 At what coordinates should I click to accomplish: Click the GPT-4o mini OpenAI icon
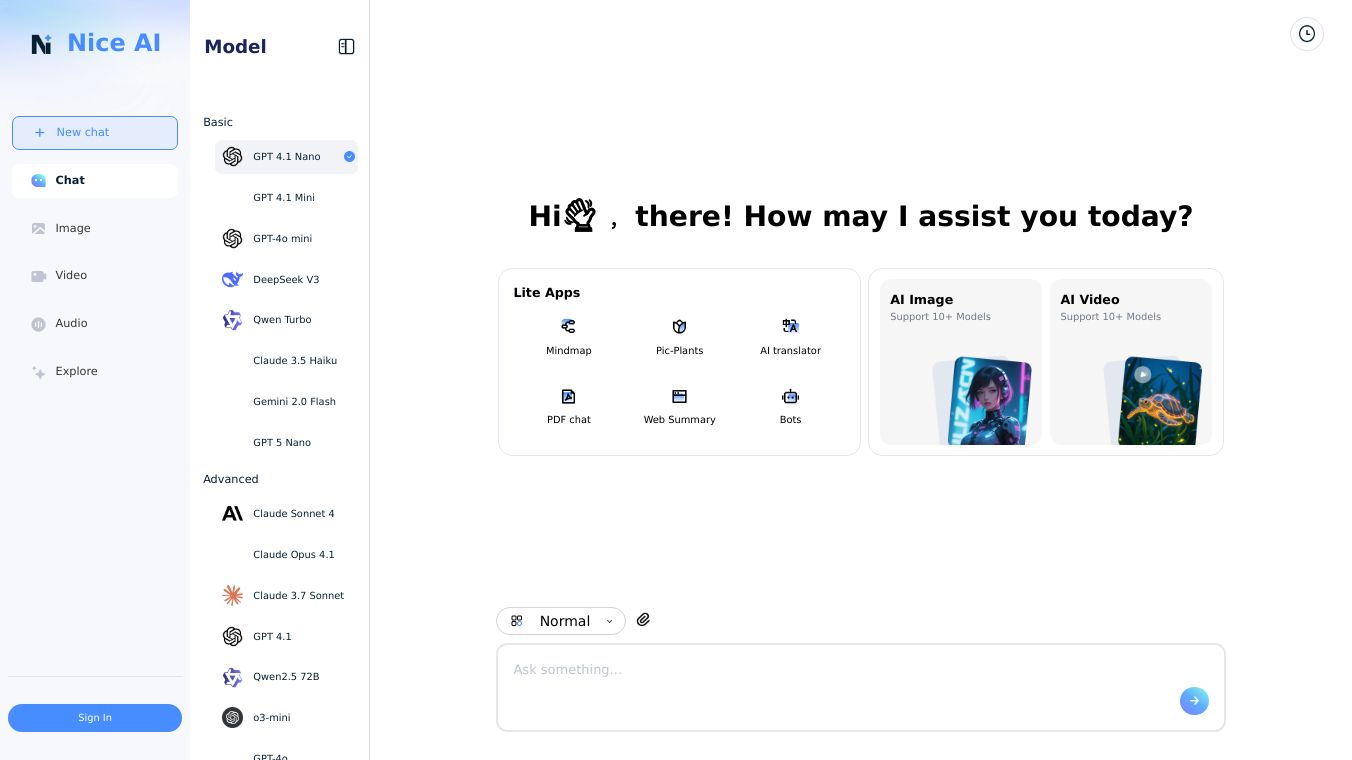233,238
